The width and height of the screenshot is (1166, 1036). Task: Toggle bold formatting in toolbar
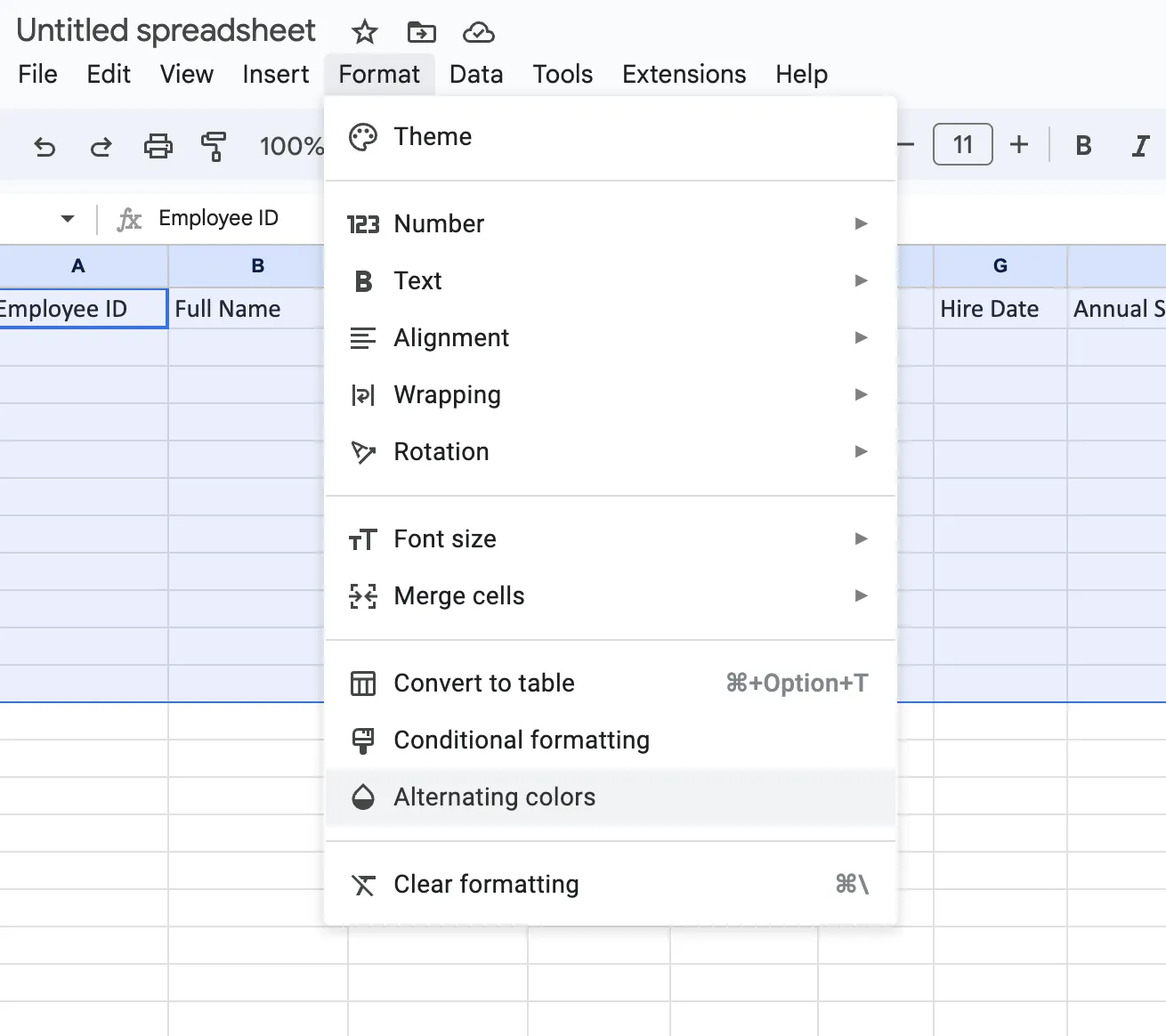pos(1083,145)
